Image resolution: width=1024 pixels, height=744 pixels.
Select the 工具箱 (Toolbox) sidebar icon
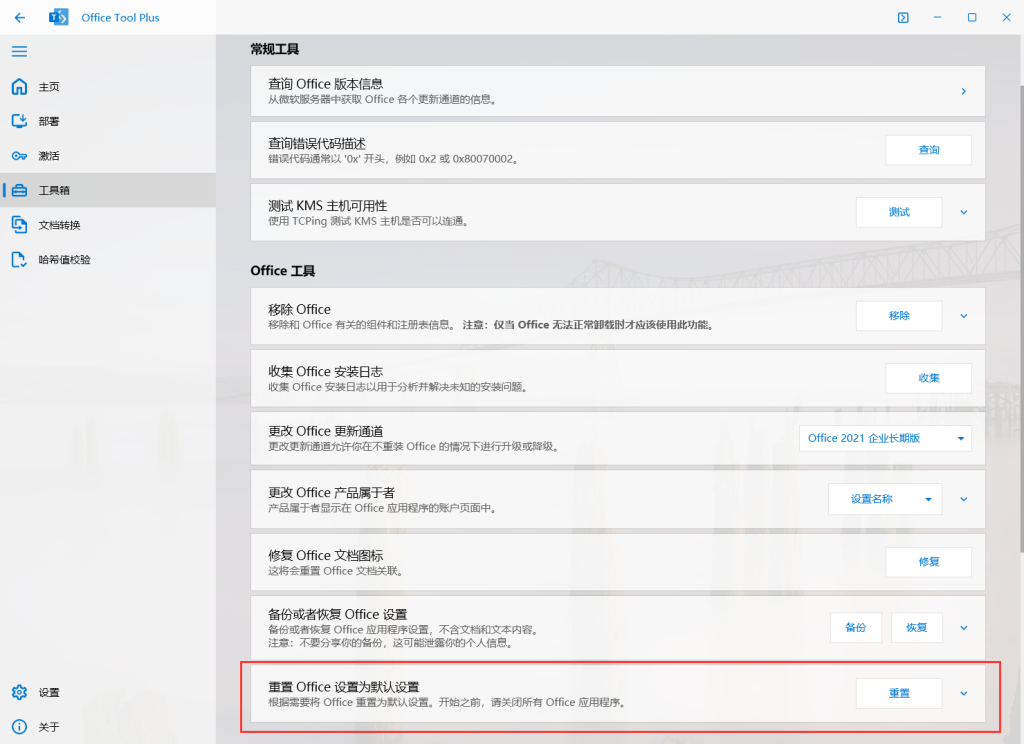click(x=48, y=190)
